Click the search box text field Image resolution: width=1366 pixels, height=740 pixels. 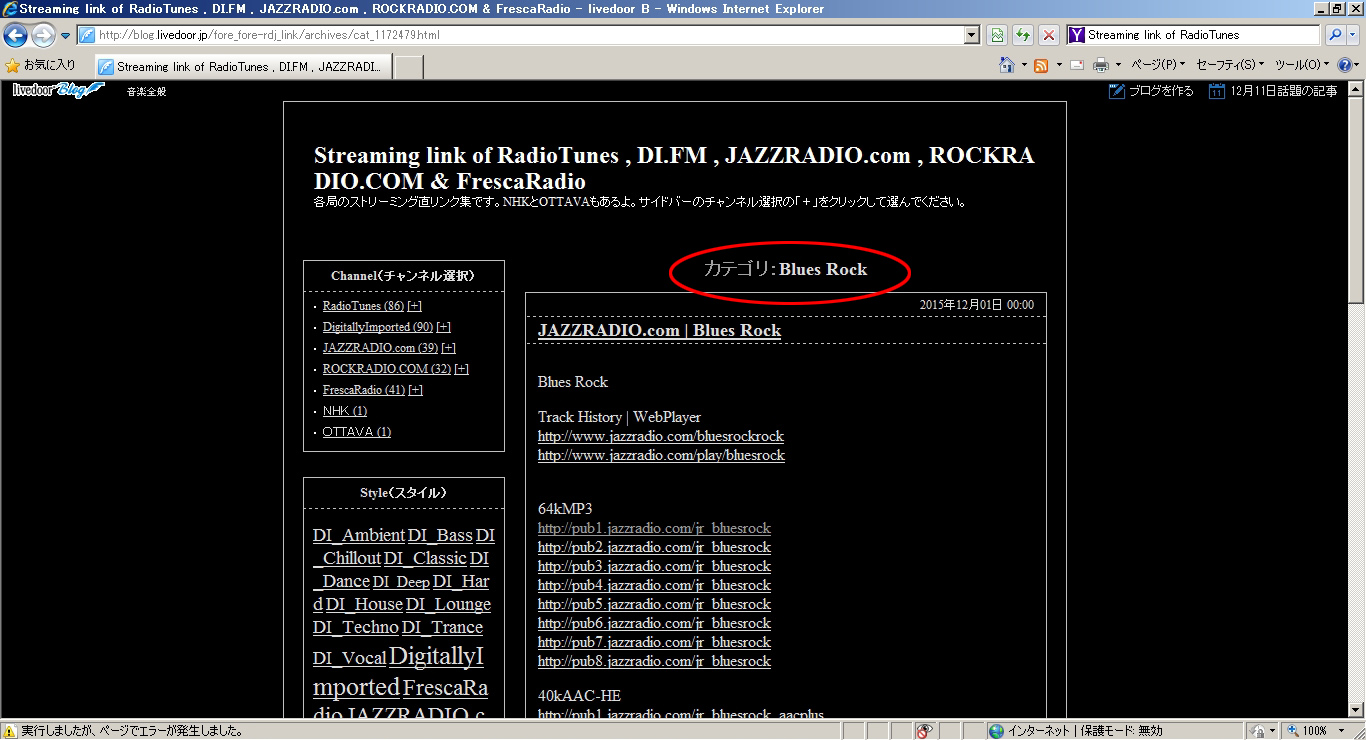click(x=1203, y=35)
